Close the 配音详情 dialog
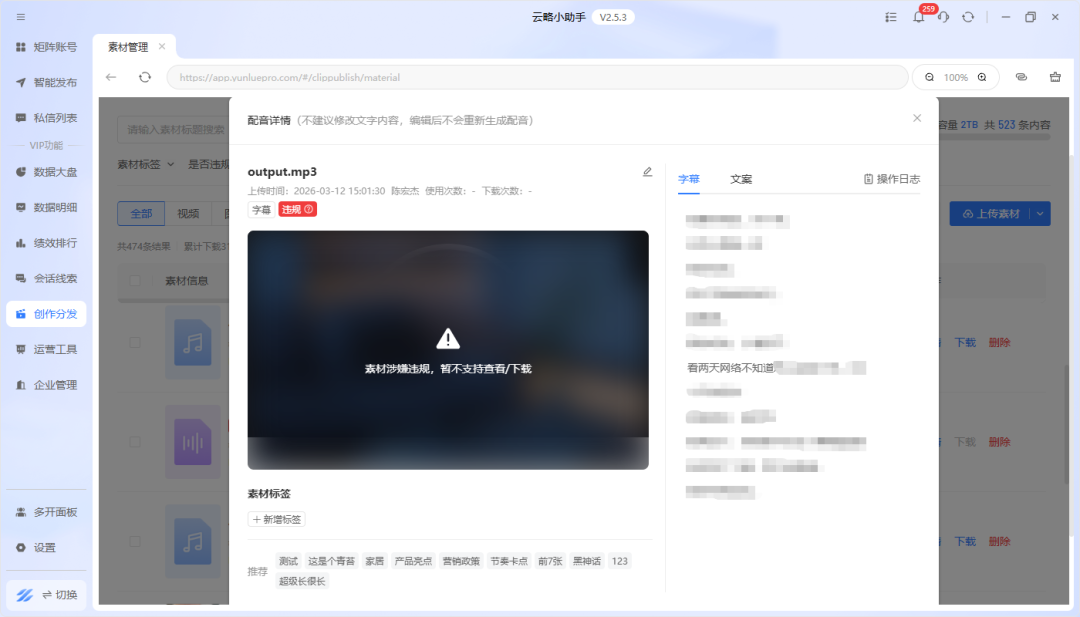Screen dimensions: 1080x617 (x=917, y=118)
